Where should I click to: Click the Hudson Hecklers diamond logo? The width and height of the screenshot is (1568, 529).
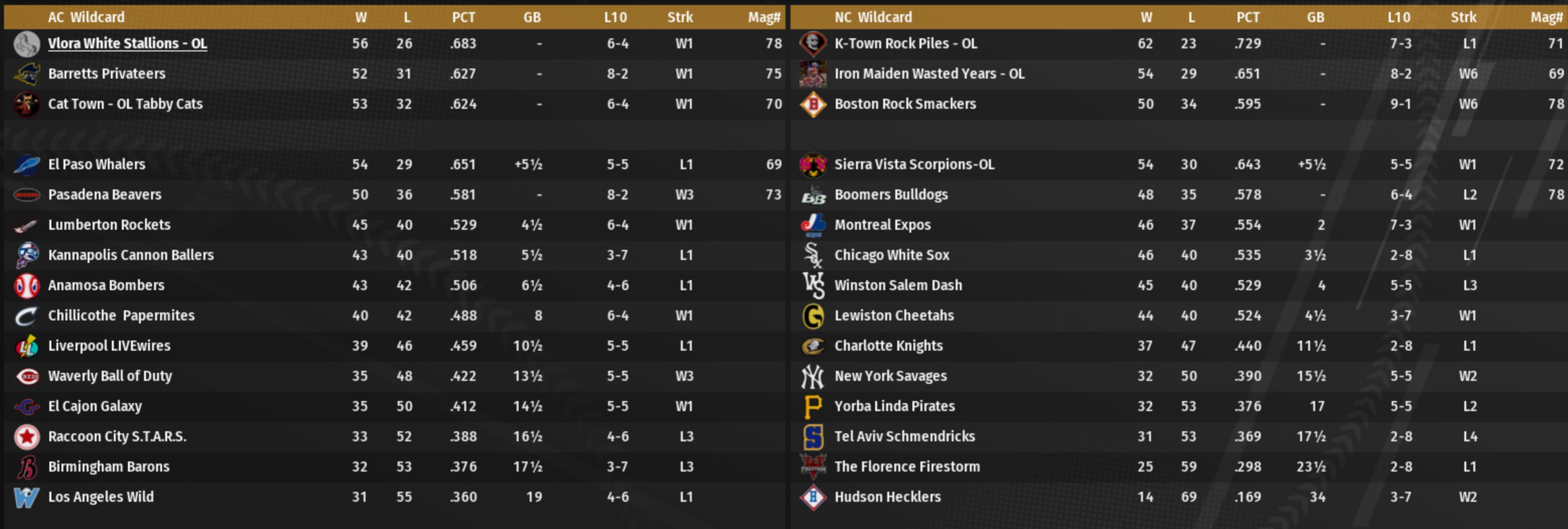pyautogui.click(x=812, y=497)
